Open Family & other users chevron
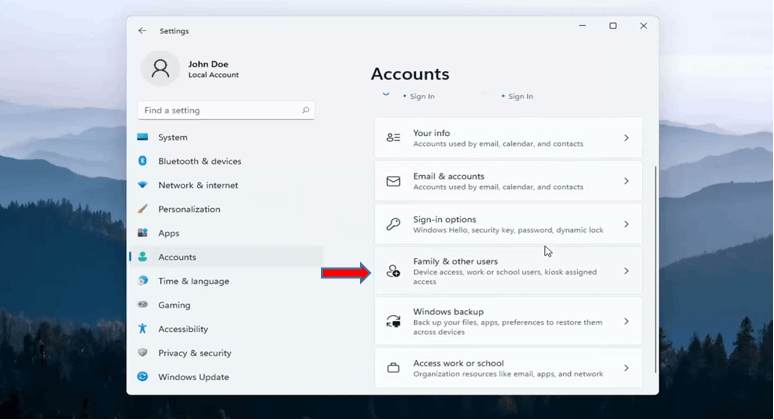The image size is (774, 420). pos(626,271)
